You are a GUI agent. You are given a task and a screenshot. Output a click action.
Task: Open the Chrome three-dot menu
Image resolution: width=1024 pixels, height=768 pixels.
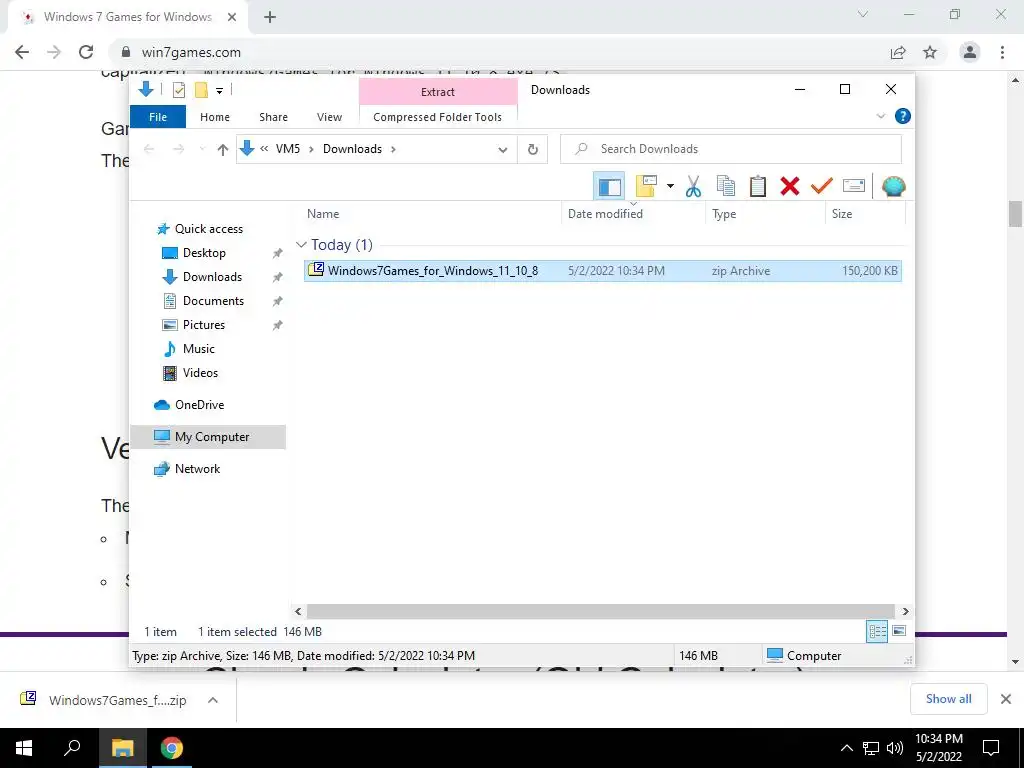point(1002,52)
